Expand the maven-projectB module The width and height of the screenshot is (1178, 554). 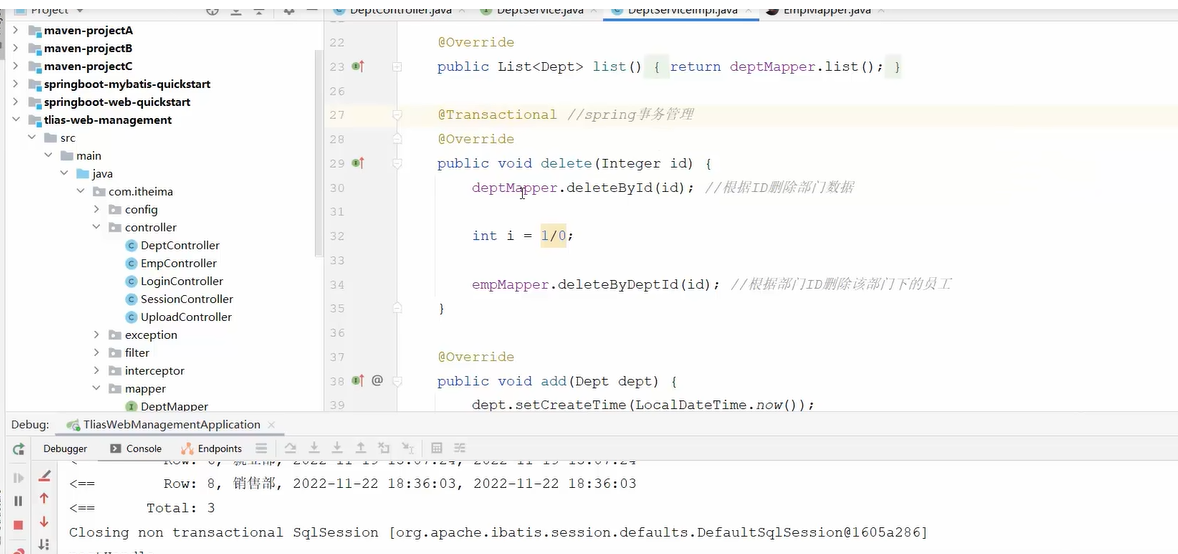tap(16, 48)
